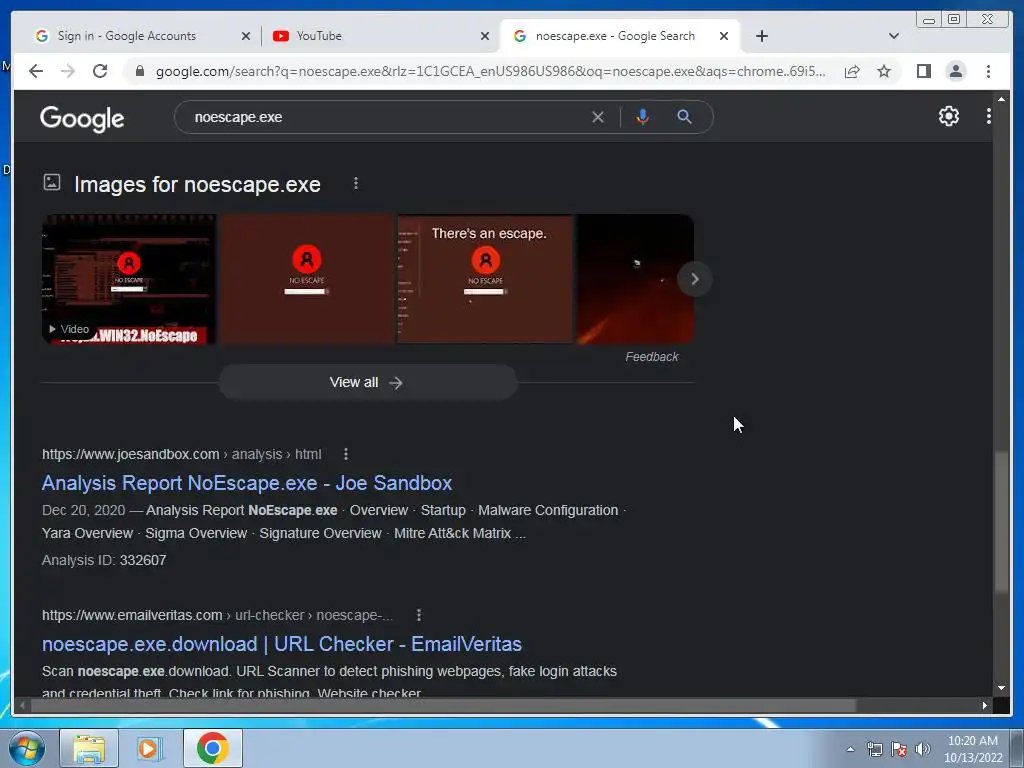Click the Feedback link under images

pos(652,357)
